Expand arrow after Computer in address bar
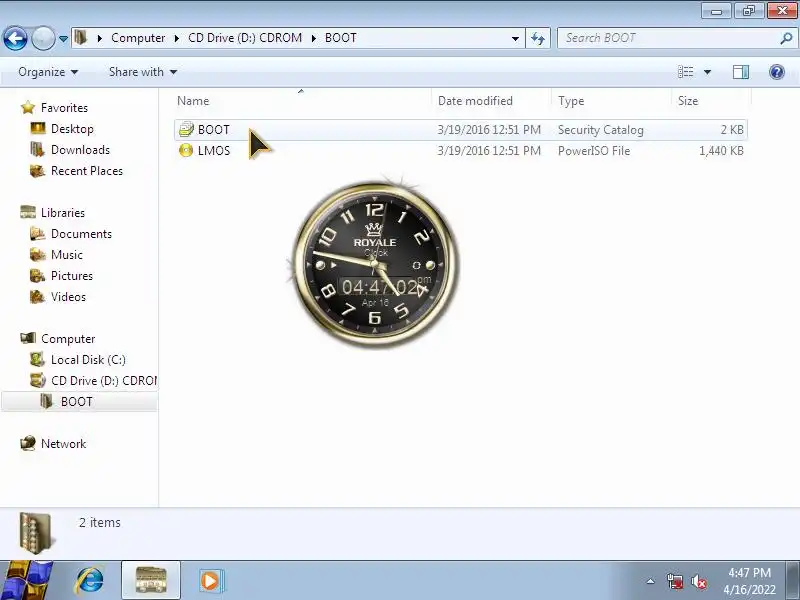Image resolution: width=800 pixels, height=600 pixels. point(177,38)
